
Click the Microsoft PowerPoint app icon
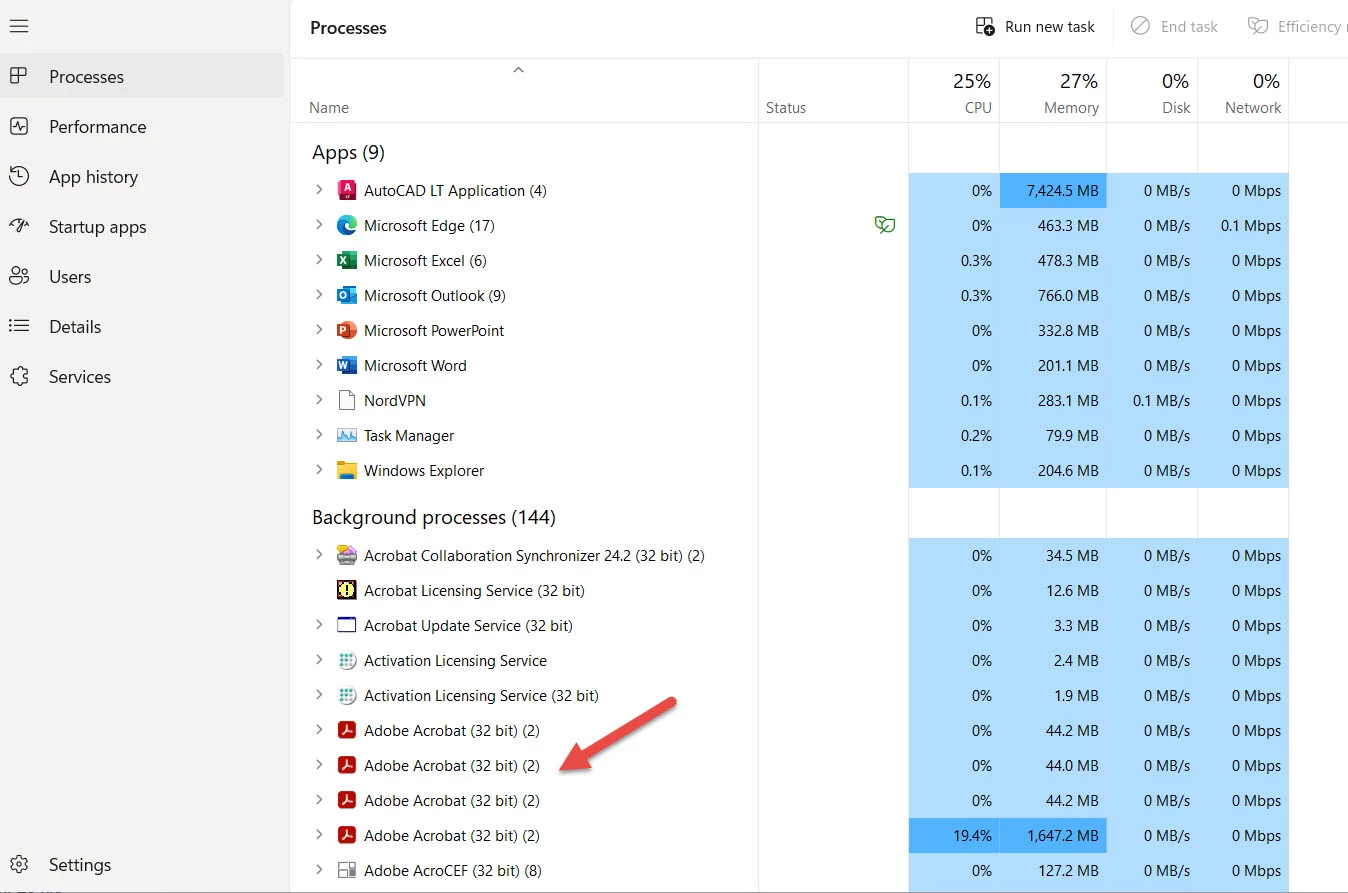point(347,330)
